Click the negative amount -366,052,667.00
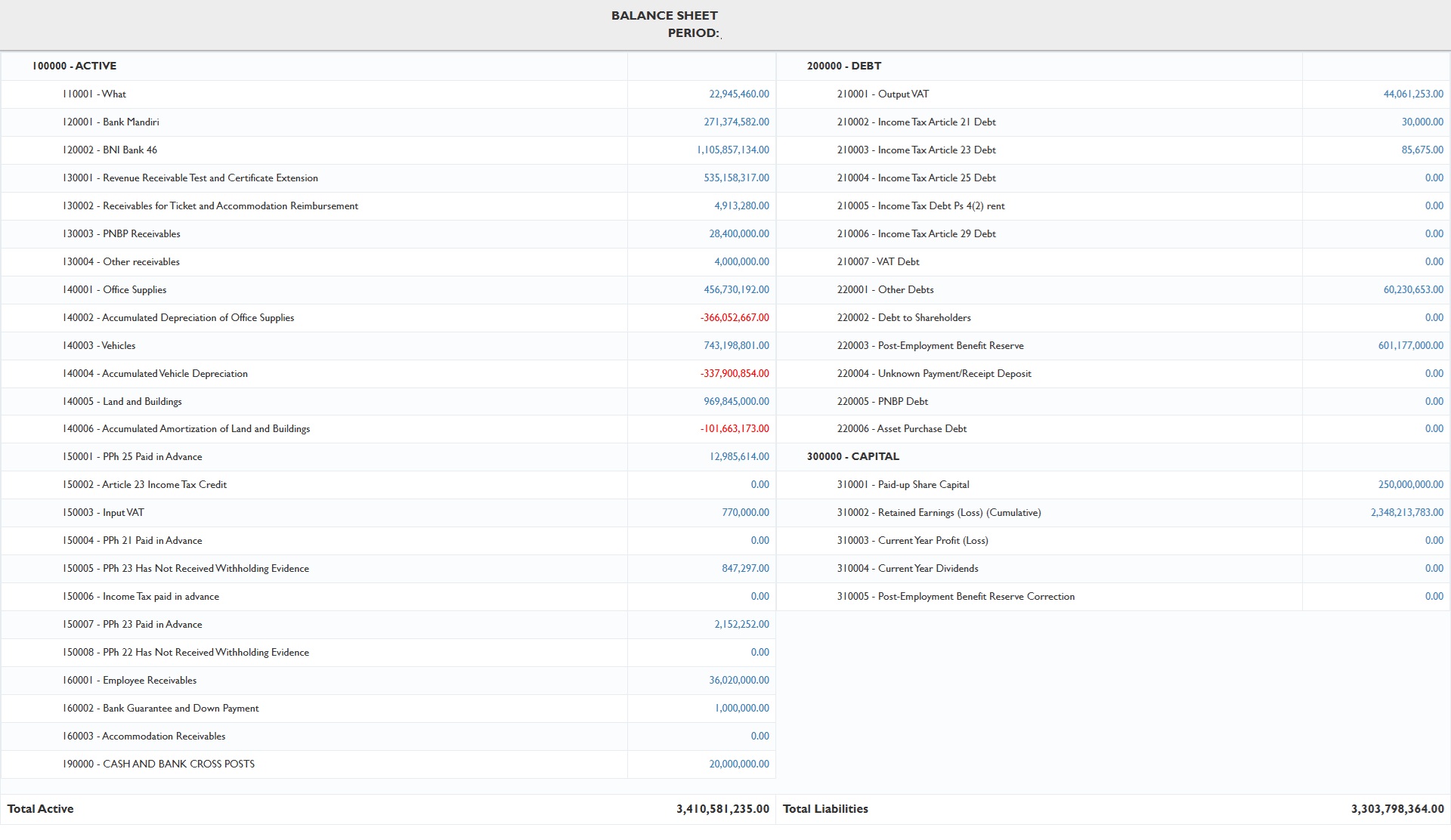This screenshot has height=840, width=1451. (735, 318)
